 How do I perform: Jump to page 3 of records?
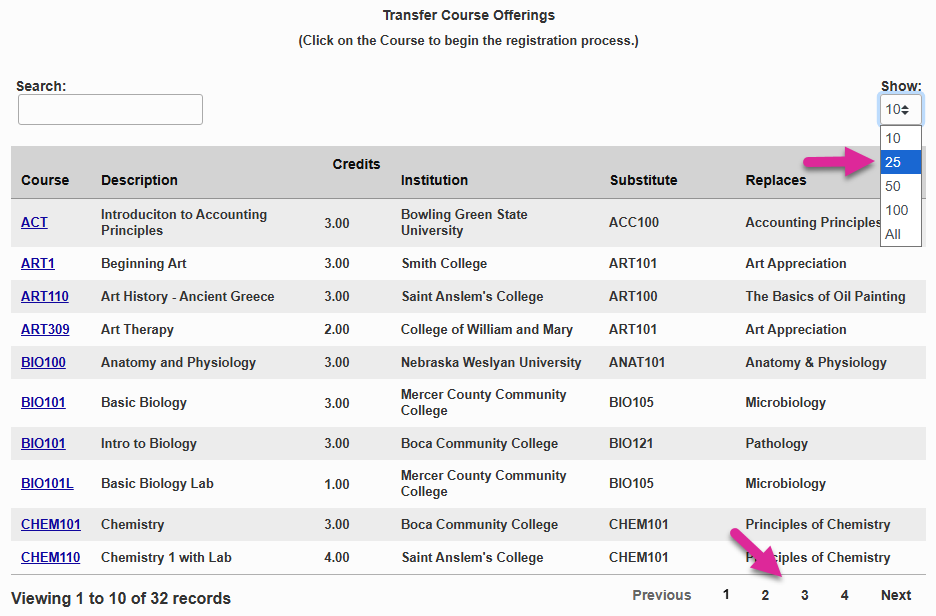(805, 595)
